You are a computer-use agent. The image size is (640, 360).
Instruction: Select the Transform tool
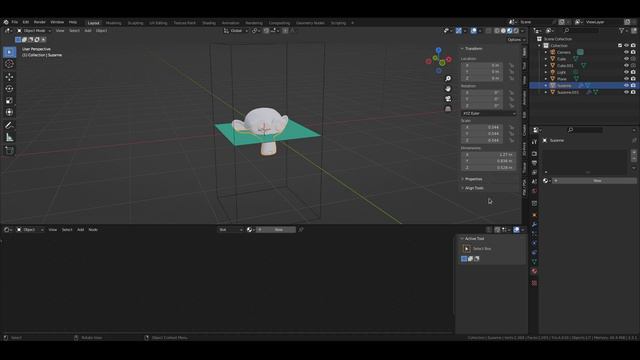click(9, 112)
